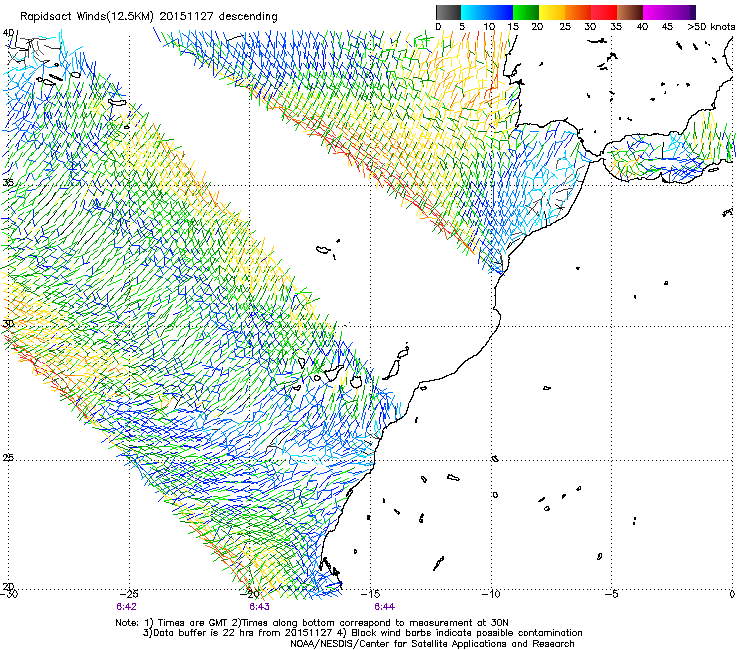The image size is (740, 650).
Task: Click the '0' label under the color scale
Action: click(x=438, y=27)
